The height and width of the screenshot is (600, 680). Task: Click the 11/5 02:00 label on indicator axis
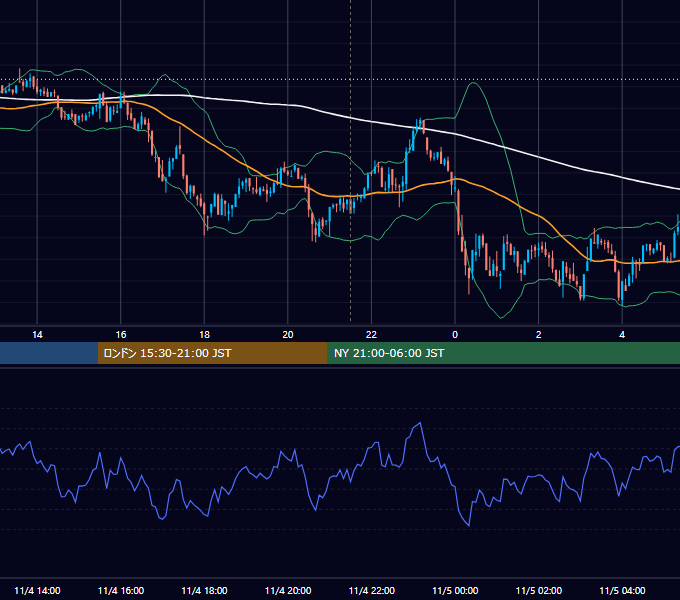tap(539, 590)
